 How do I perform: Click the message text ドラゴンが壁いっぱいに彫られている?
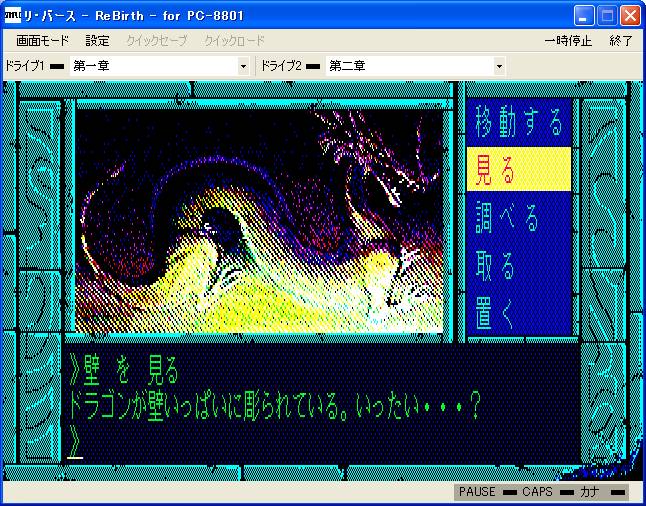pyautogui.click(x=208, y=406)
